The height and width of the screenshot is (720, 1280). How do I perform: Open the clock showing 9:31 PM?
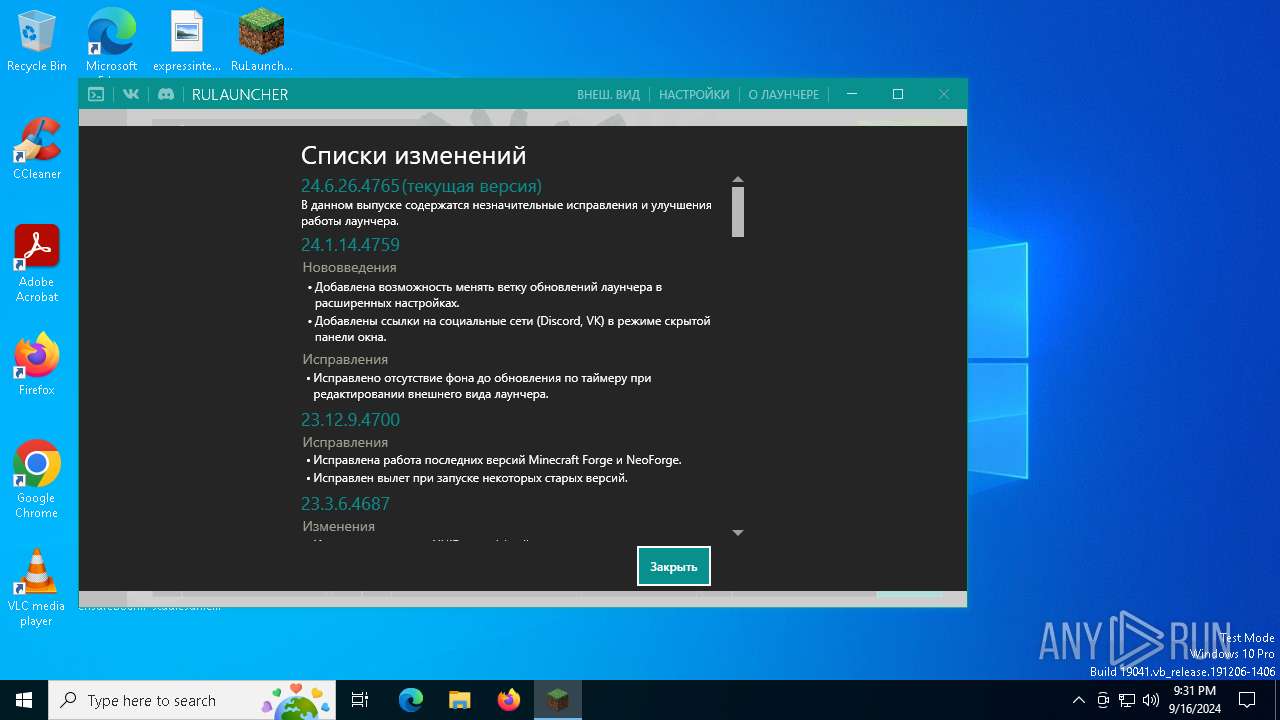click(1195, 700)
